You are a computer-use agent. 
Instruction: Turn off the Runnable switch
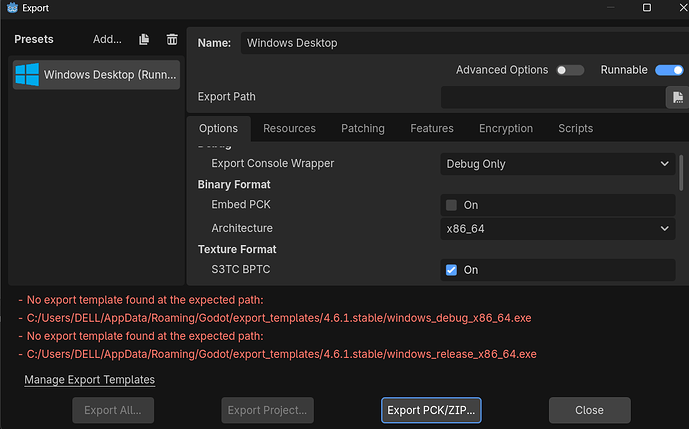[669, 70]
